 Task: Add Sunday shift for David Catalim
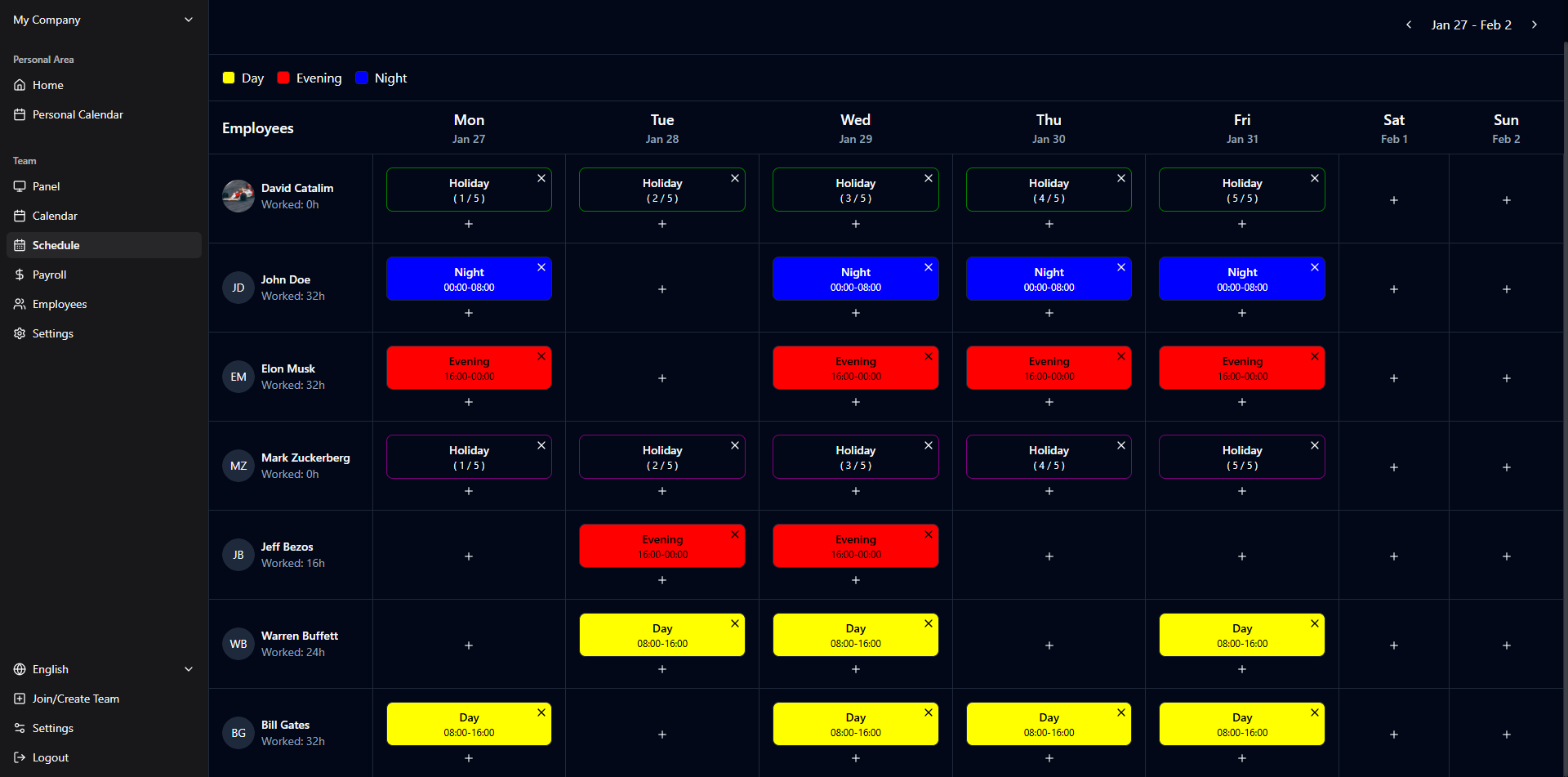[x=1507, y=200]
